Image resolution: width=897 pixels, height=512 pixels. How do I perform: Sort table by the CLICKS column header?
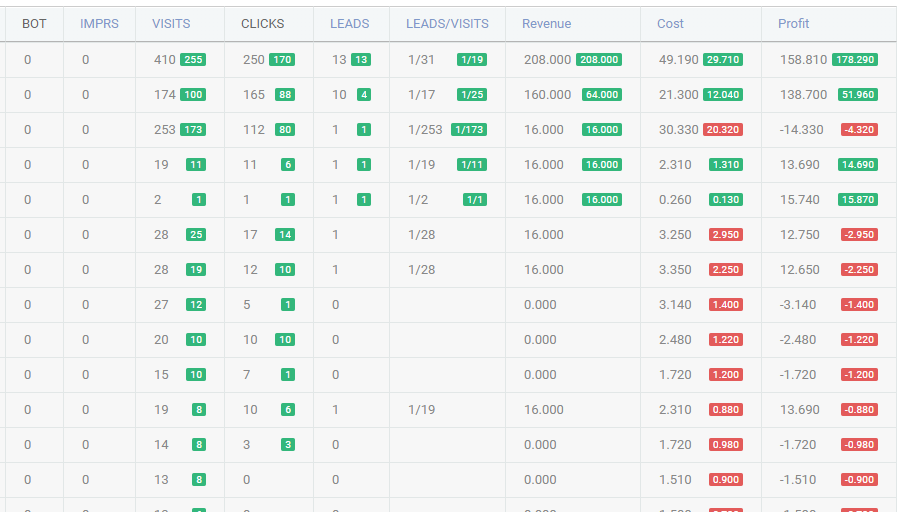point(262,24)
